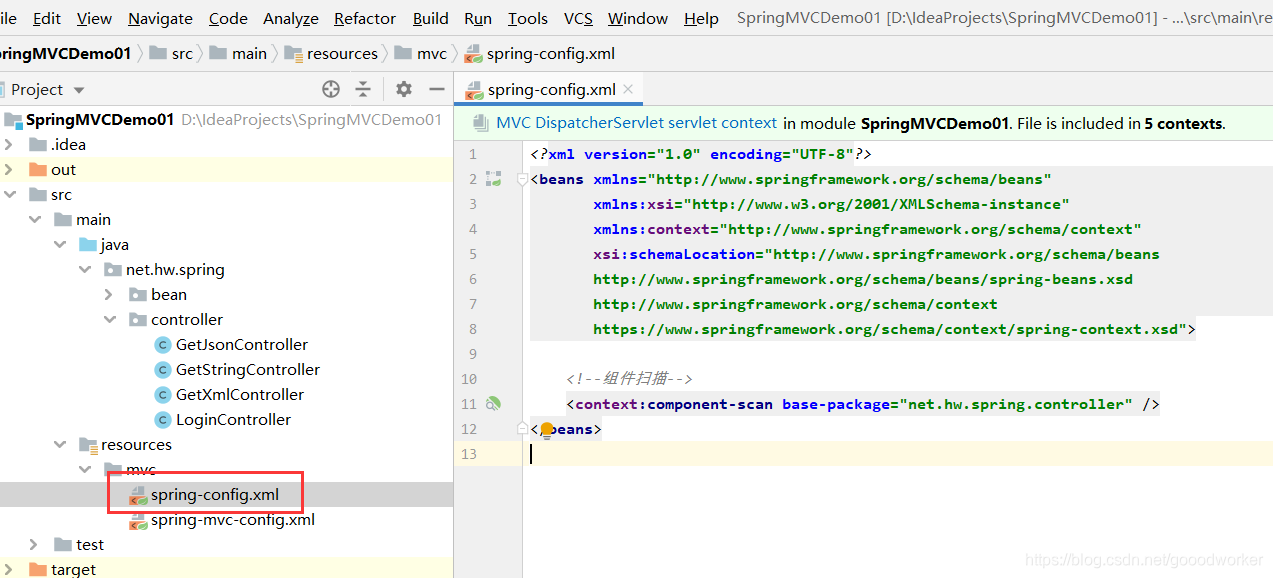This screenshot has width=1273, height=578.
Task: Select SpringMVCDemo01 project root
Action: 100,119
